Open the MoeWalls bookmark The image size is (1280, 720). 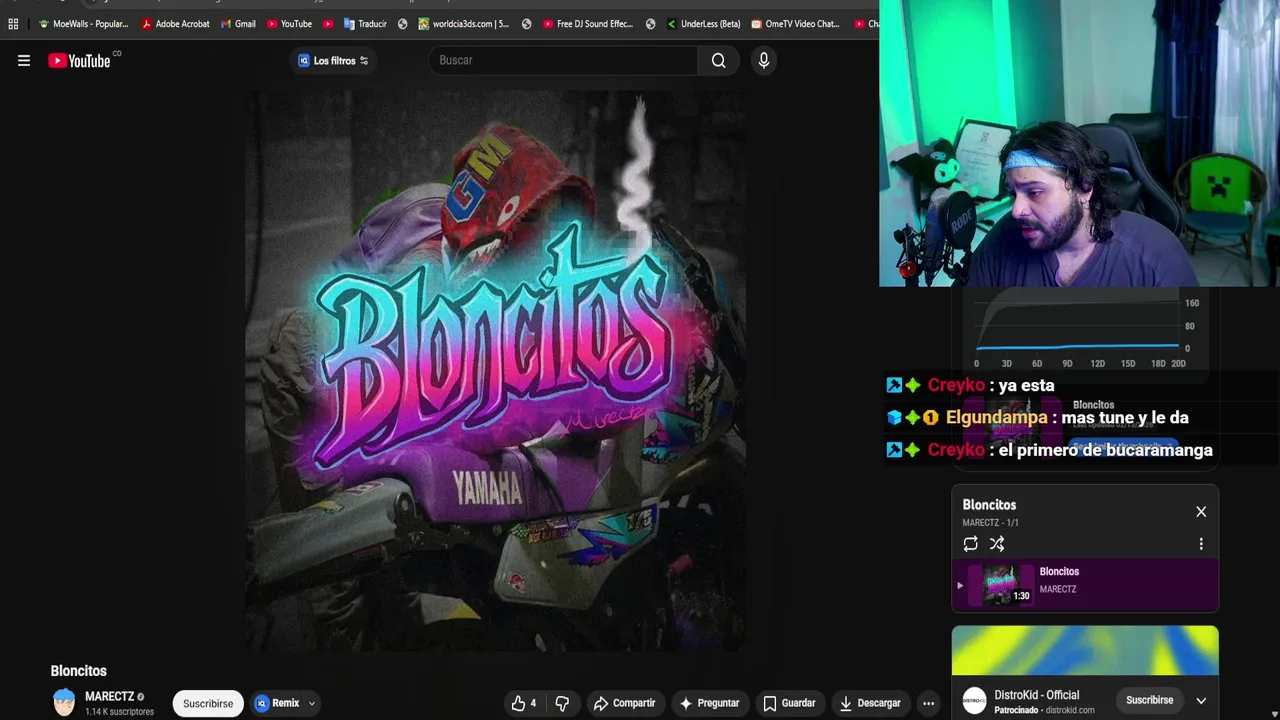[x=84, y=24]
